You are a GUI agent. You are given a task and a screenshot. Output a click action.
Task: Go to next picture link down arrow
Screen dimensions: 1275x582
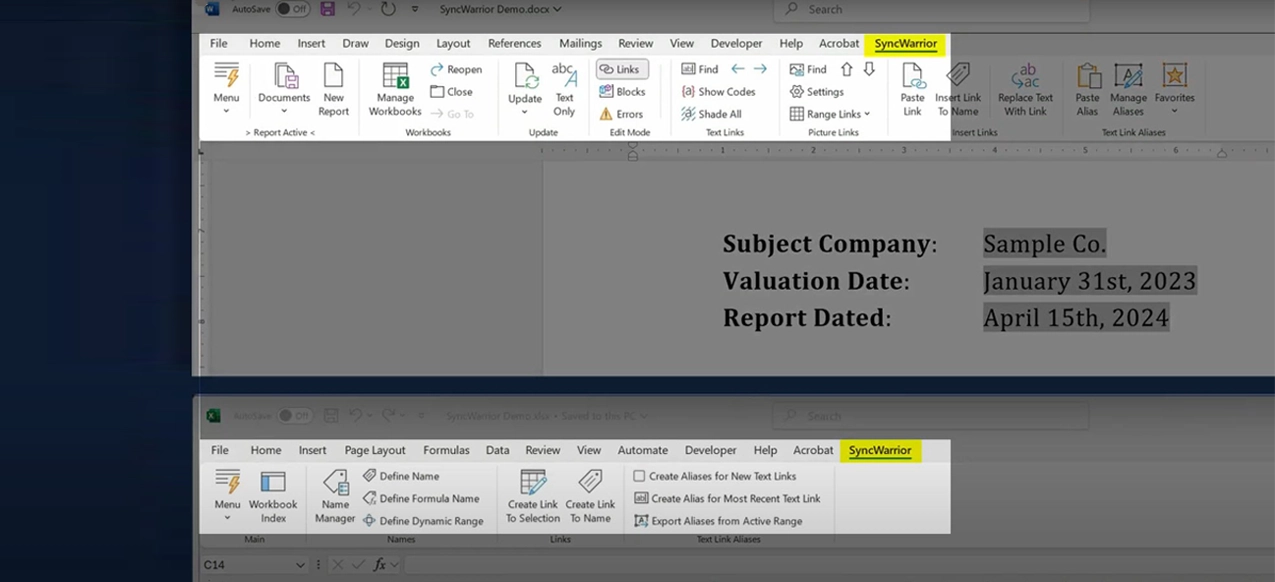(869, 69)
